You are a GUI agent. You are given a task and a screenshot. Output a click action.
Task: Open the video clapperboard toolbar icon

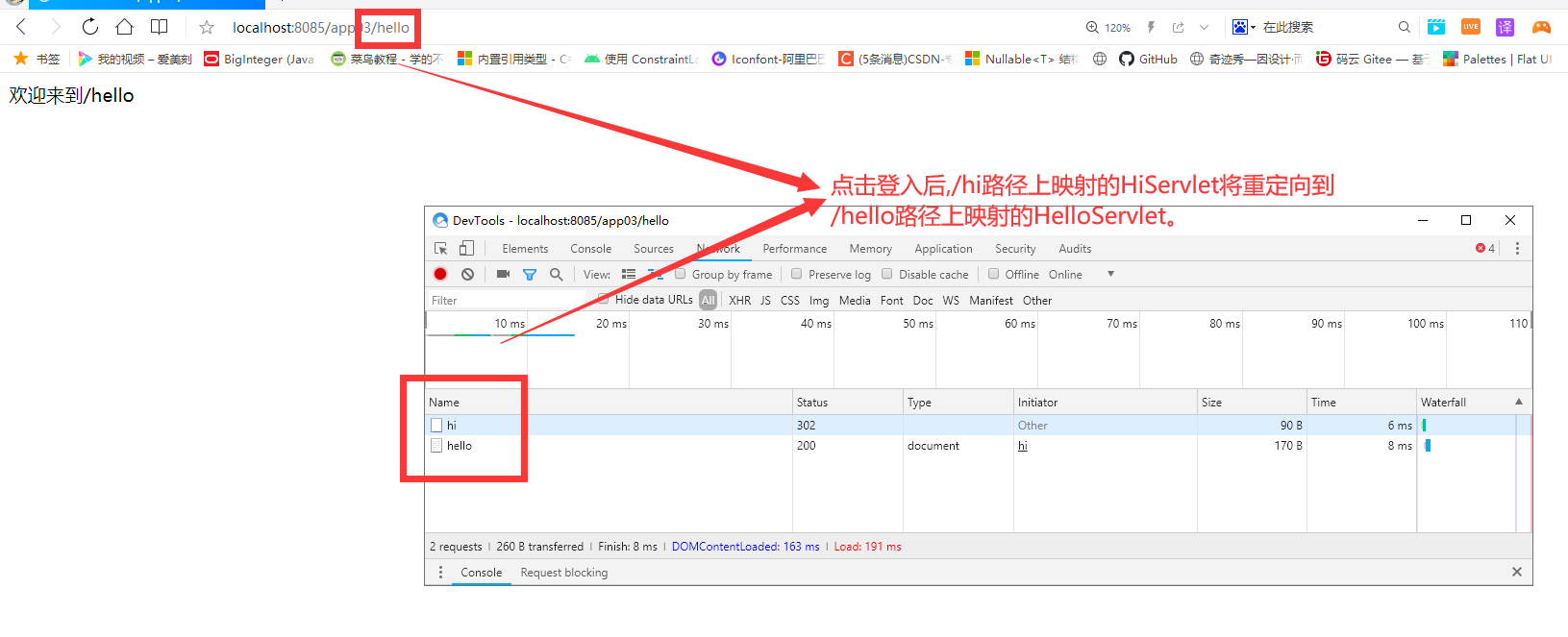pos(1436,27)
